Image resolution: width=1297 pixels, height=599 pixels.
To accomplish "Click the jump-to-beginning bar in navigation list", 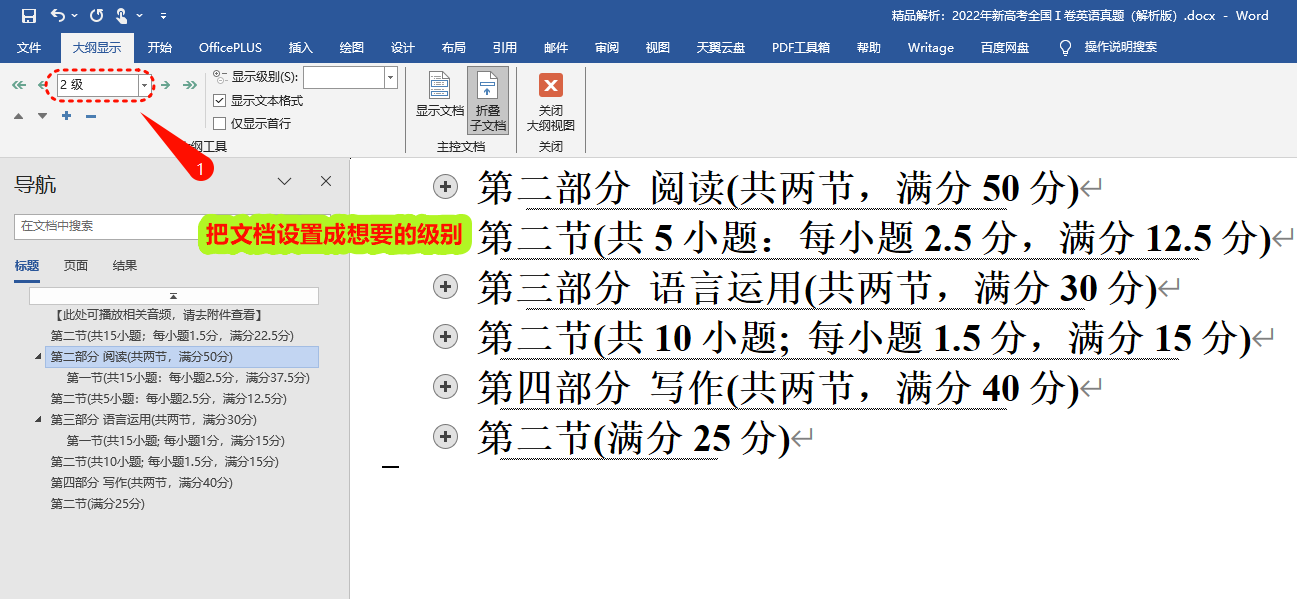I will (174, 296).
